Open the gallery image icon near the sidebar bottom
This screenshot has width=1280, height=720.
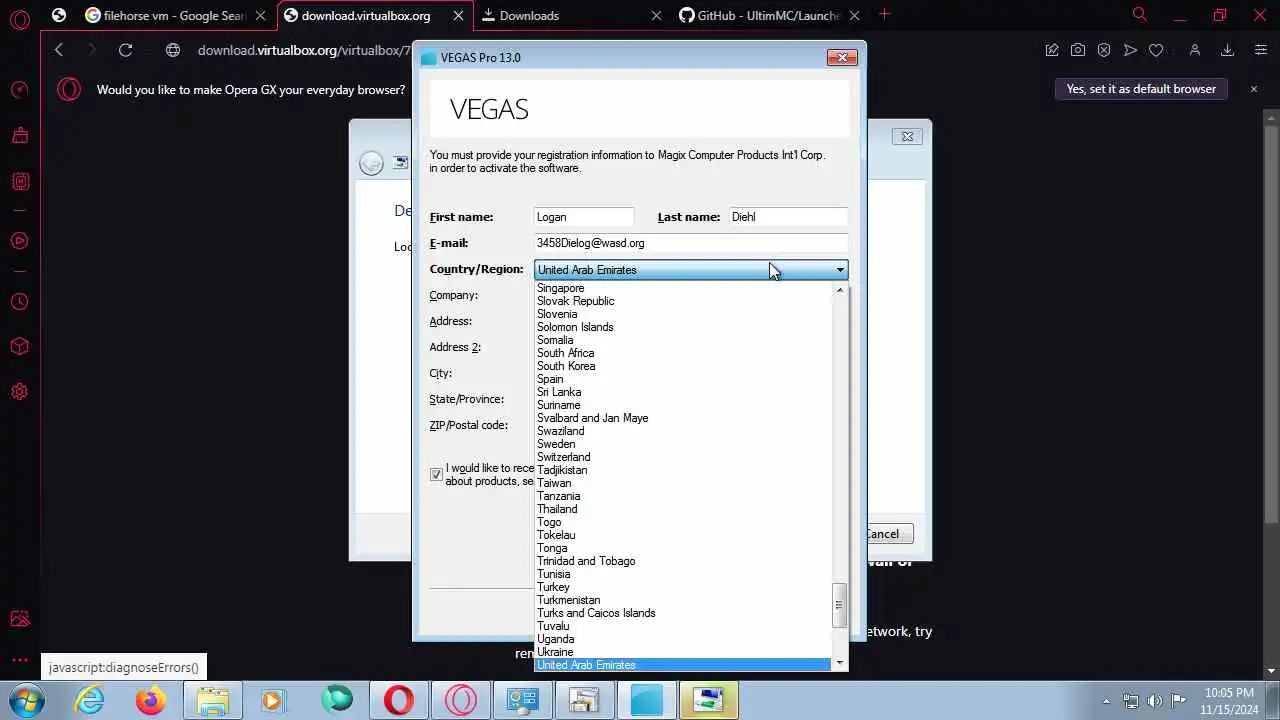click(19, 619)
